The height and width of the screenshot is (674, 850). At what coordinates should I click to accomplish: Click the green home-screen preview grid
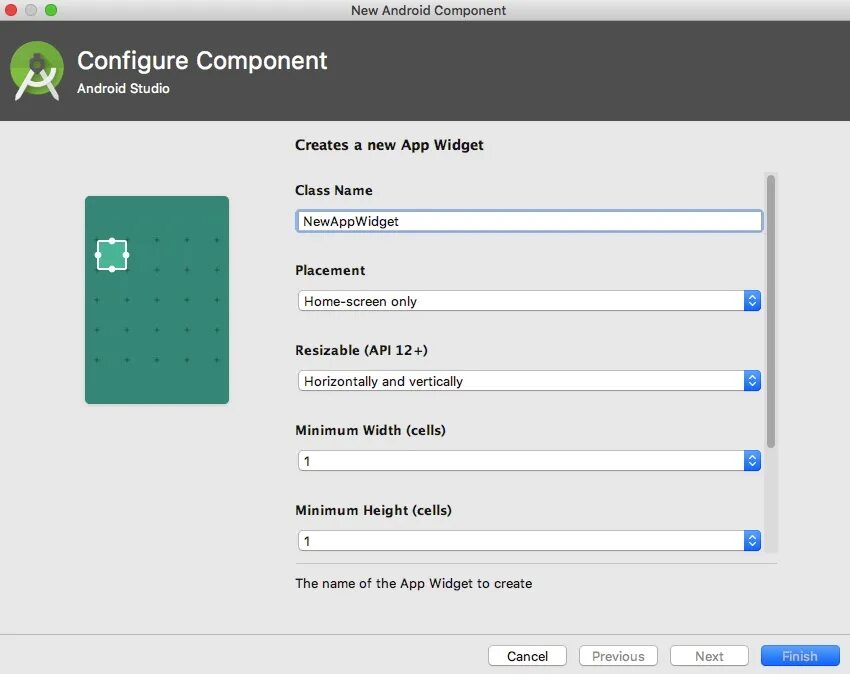tap(170, 330)
